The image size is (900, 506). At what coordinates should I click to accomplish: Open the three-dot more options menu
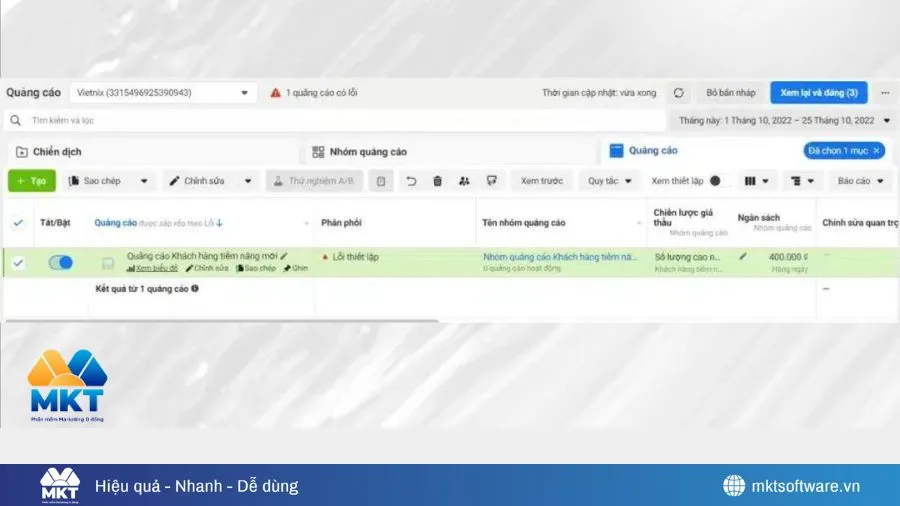[884, 93]
